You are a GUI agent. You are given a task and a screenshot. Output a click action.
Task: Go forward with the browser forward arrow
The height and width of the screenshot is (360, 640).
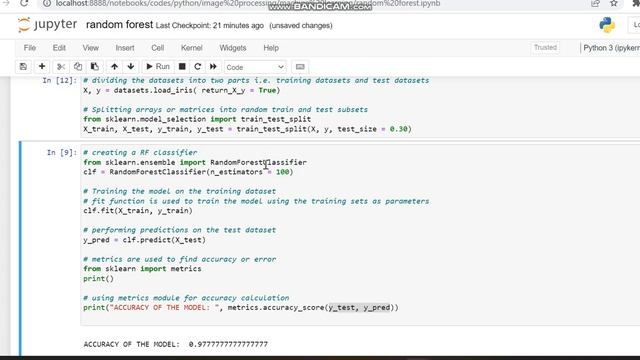(x=6, y=3)
